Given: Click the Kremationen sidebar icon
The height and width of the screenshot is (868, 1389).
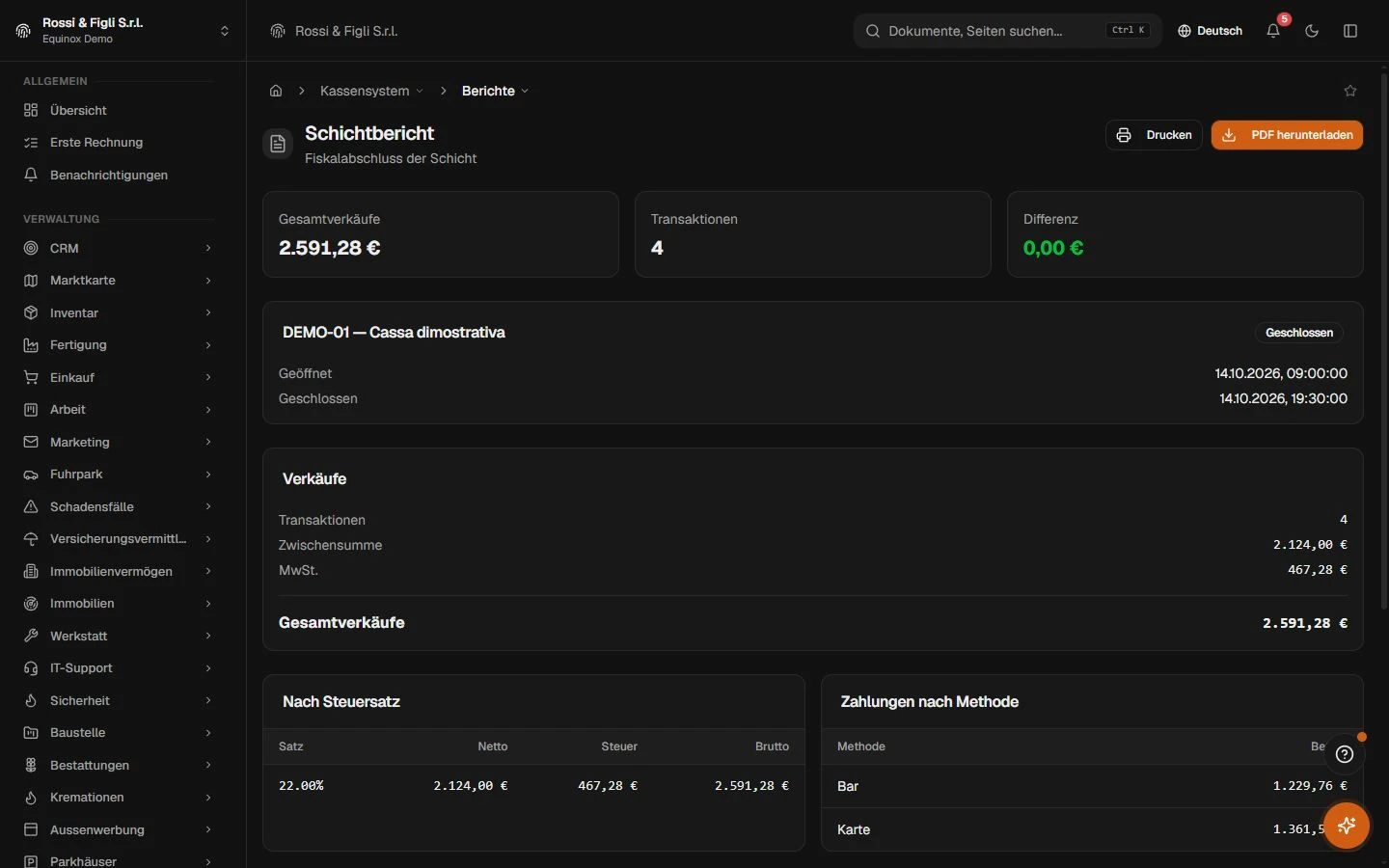Looking at the screenshot, I should 31,798.
